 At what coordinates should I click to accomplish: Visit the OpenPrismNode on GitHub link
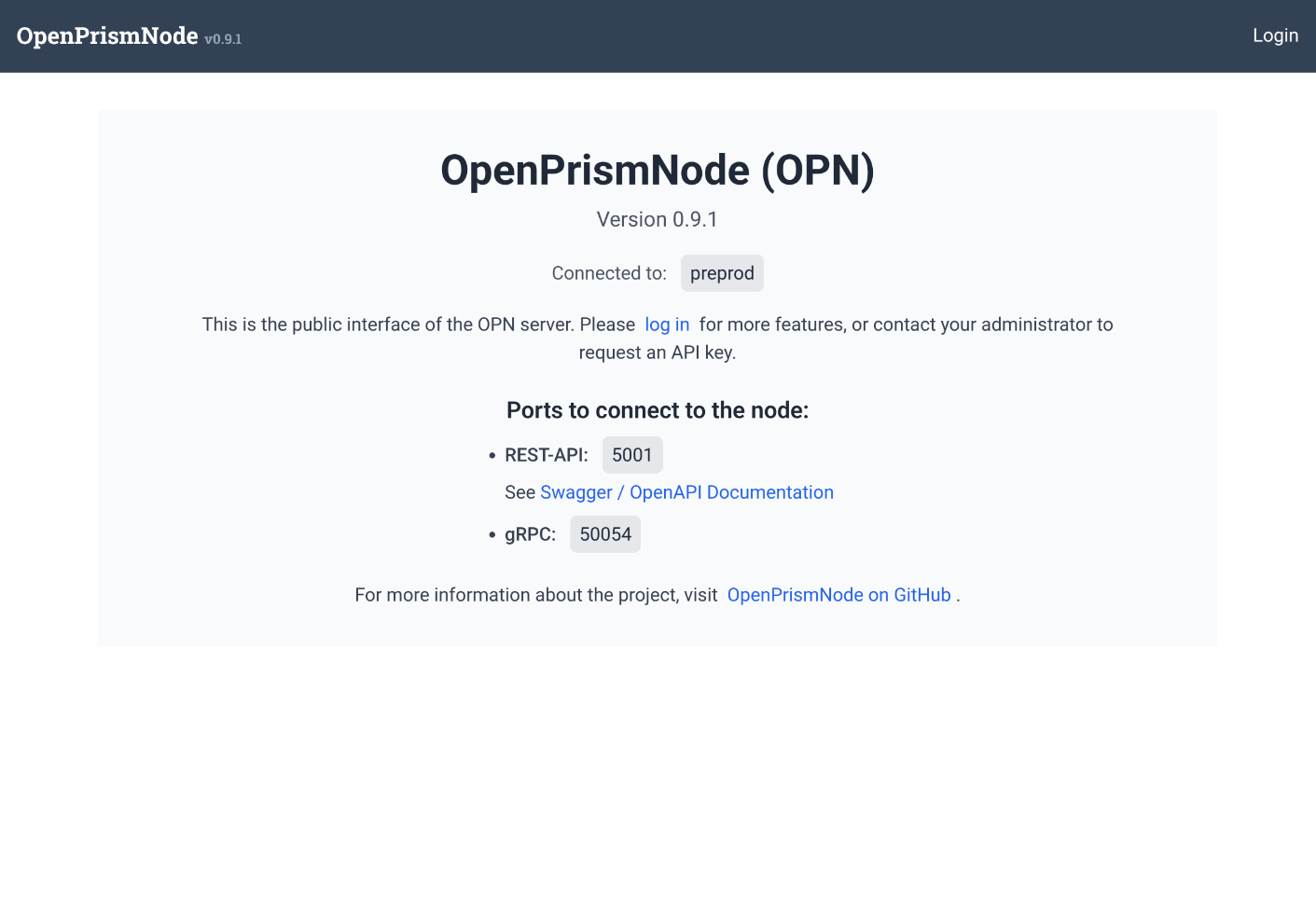pyautogui.click(x=838, y=595)
